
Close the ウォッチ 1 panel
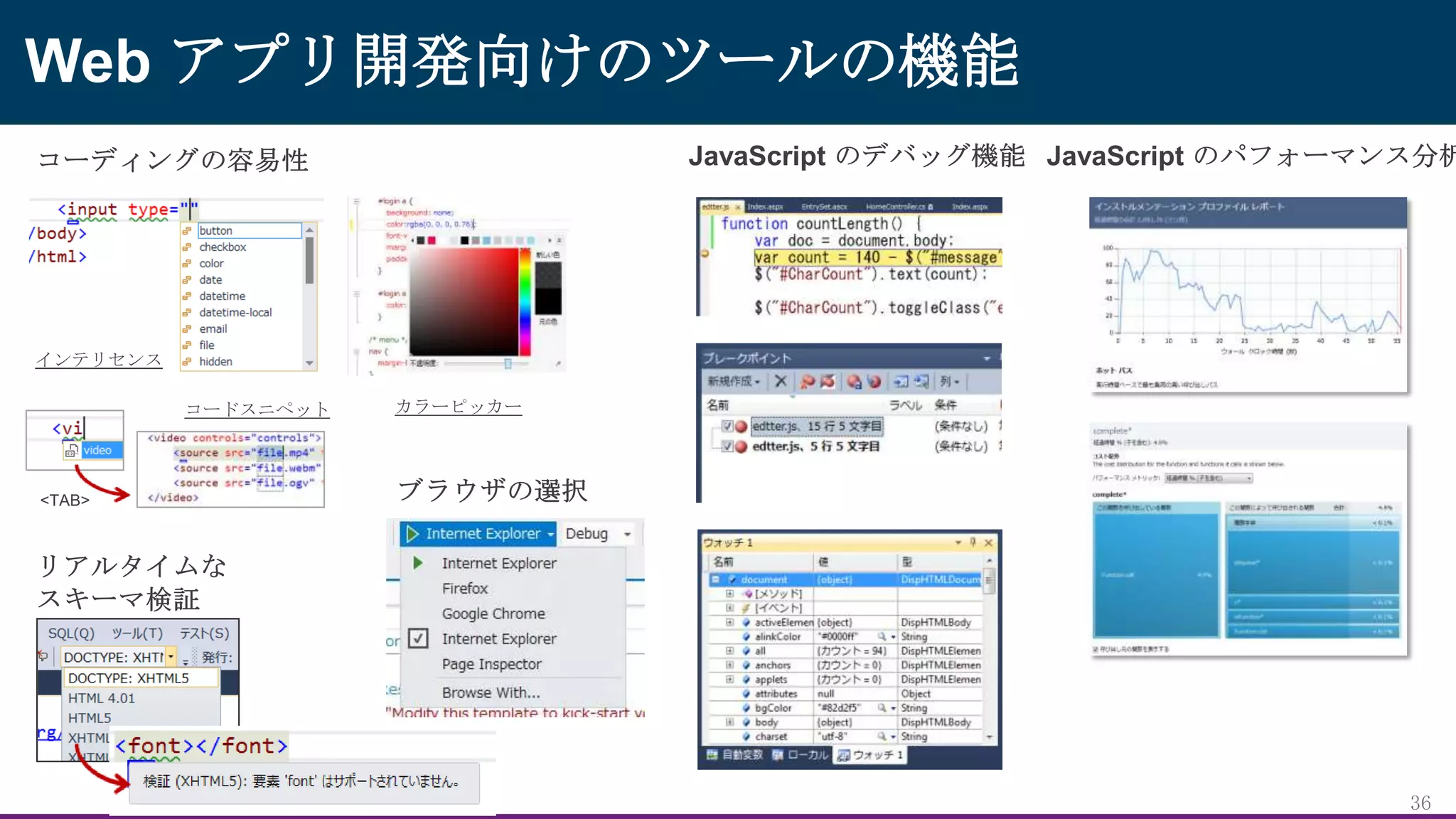[988, 542]
